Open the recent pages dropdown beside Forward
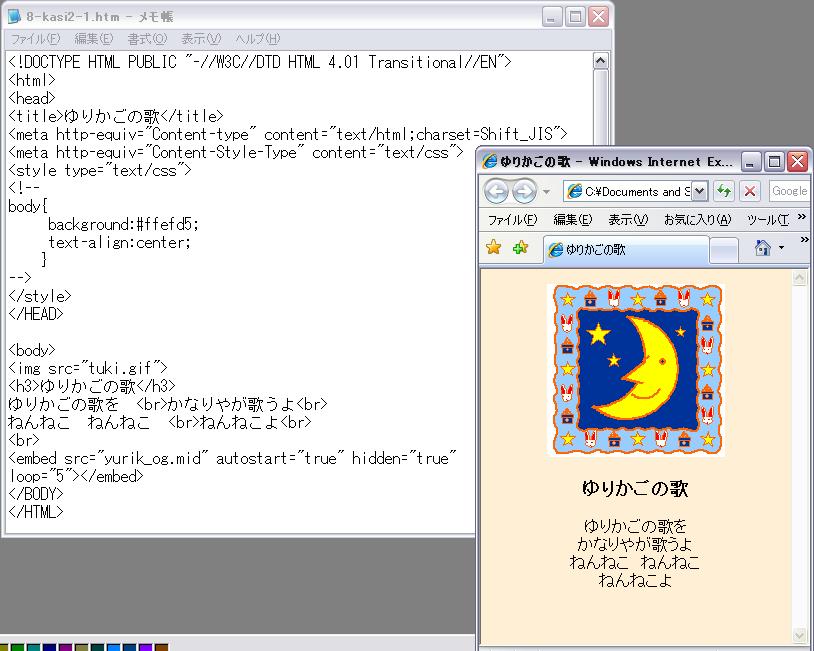Image resolution: width=814 pixels, height=651 pixels. [x=546, y=192]
